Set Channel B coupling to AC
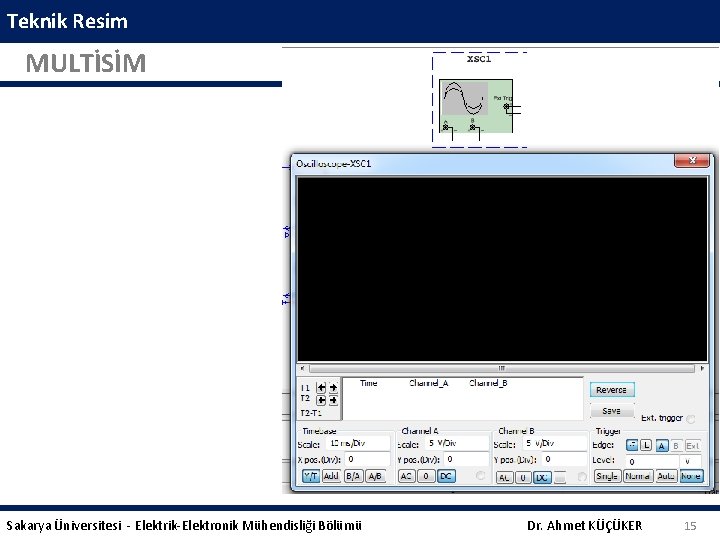The image size is (720, 540). click(504, 478)
